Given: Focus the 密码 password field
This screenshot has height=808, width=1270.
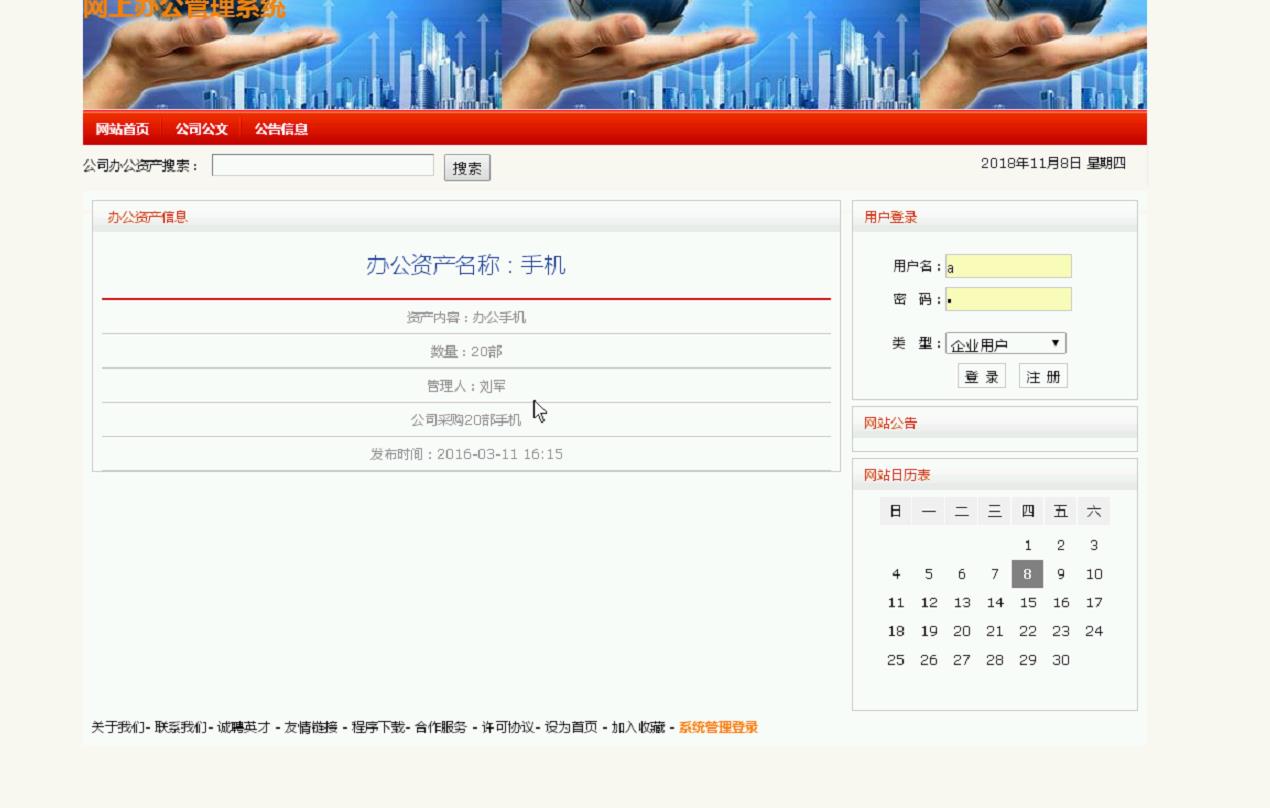Looking at the screenshot, I should (x=1008, y=299).
